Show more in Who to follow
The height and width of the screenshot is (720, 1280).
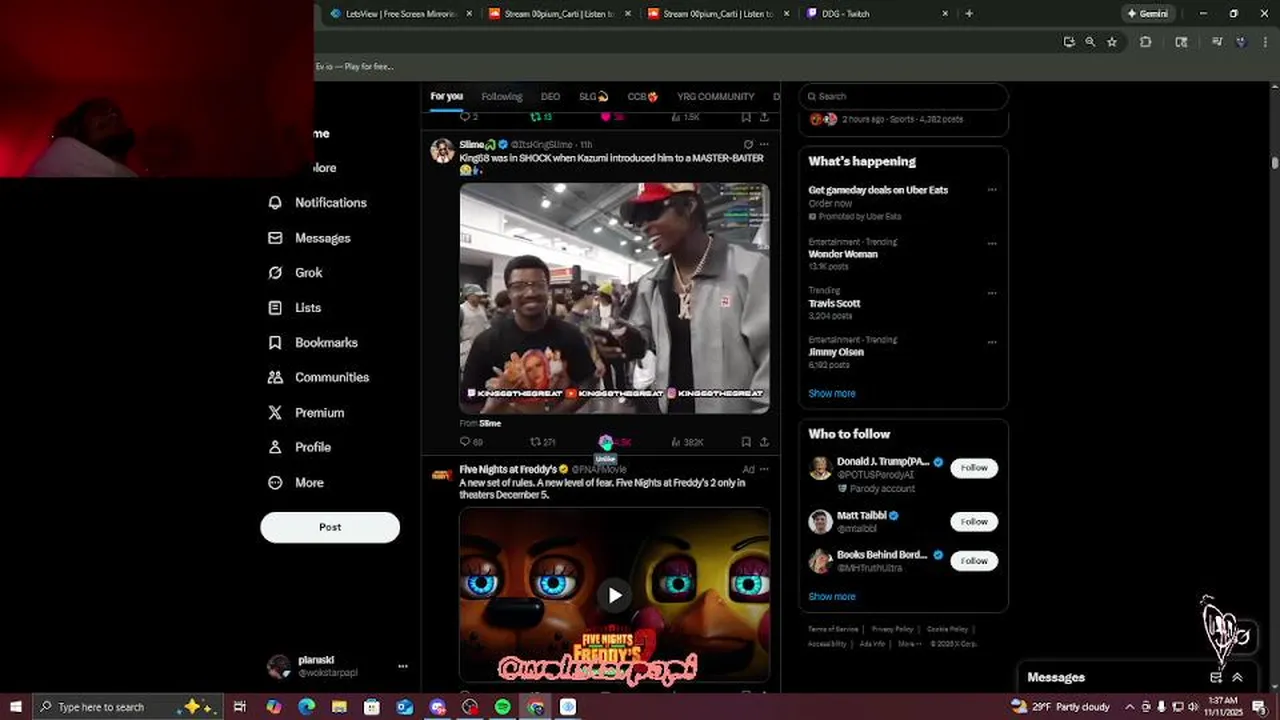click(832, 597)
